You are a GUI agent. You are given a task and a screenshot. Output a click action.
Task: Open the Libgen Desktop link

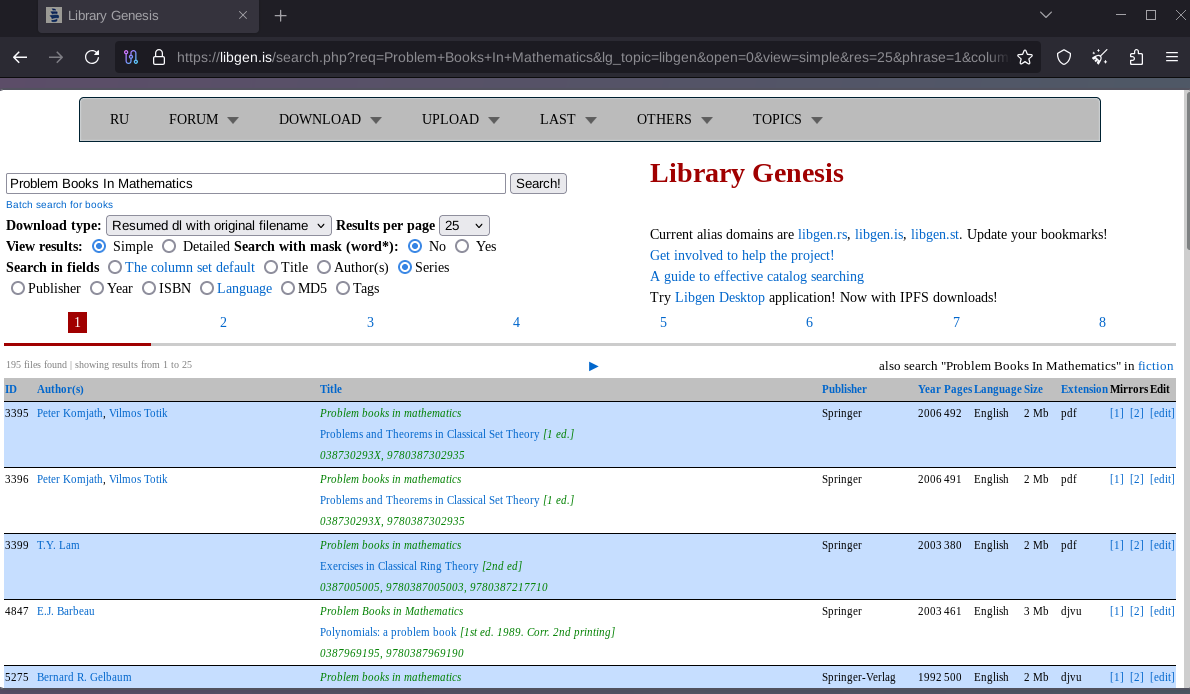719,298
